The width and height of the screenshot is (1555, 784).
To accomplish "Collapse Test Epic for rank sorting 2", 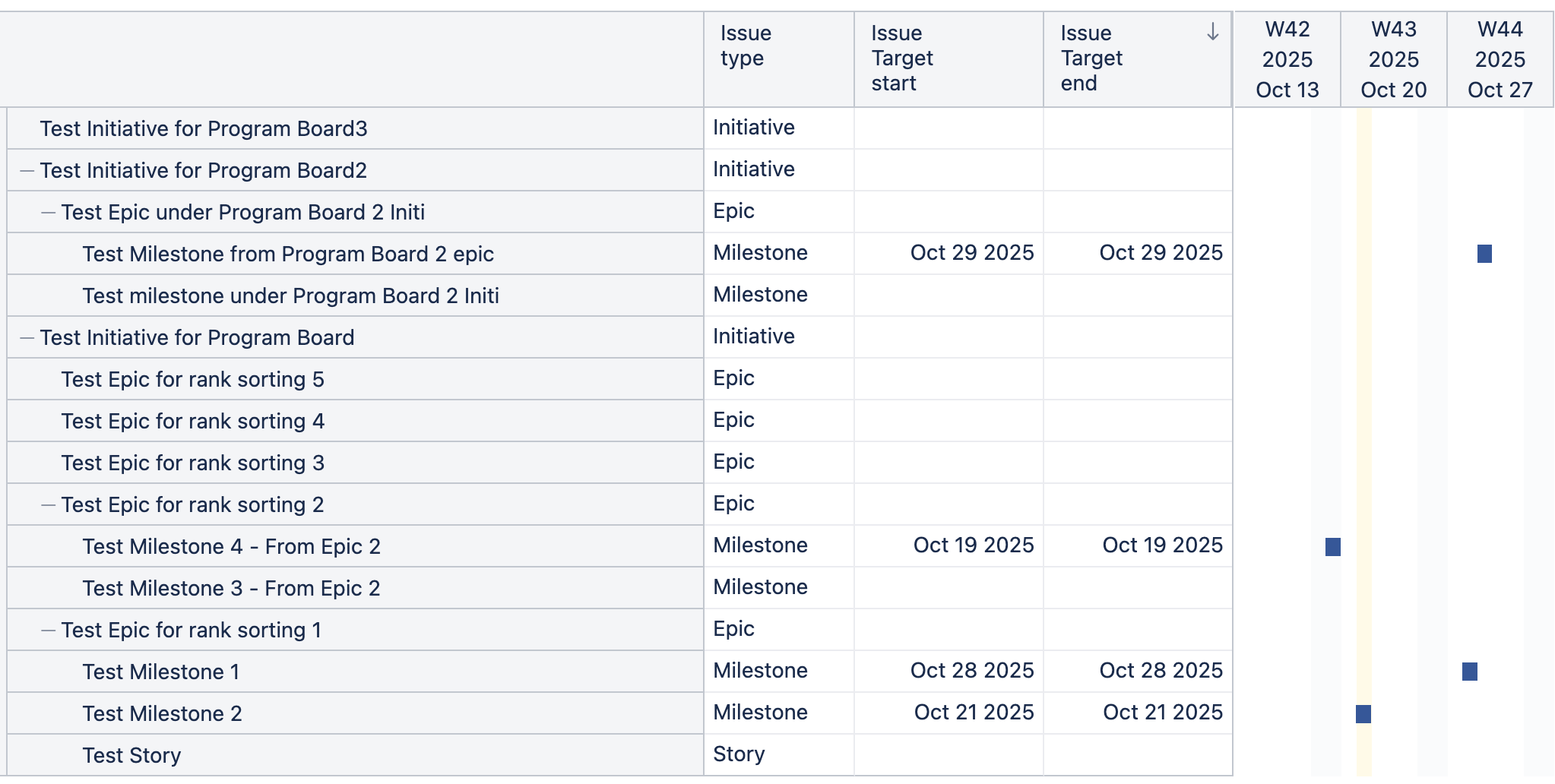I will tap(49, 505).
